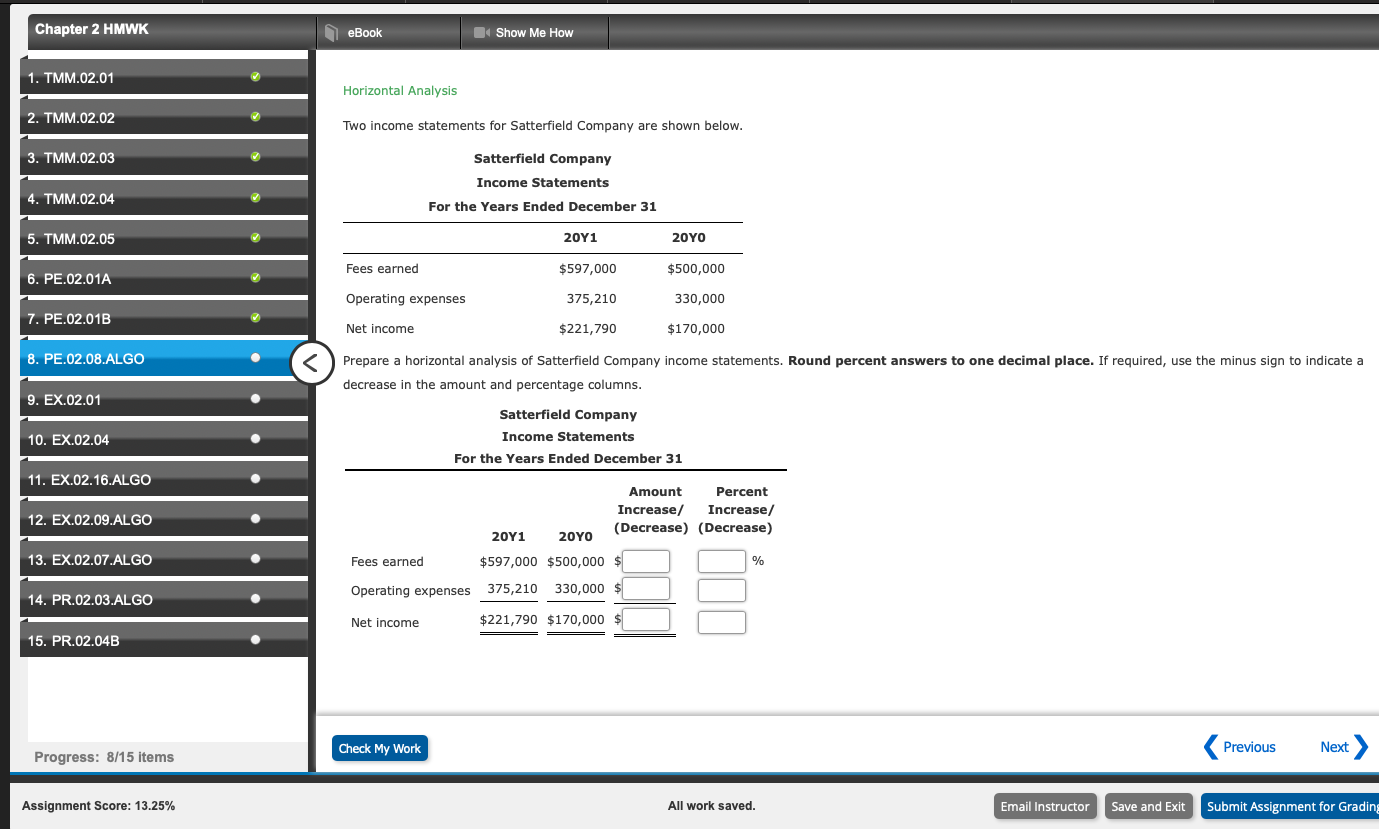Click the Check My Work button
Screen dimensions: 1379x829
pyautogui.click(x=380, y=748)
